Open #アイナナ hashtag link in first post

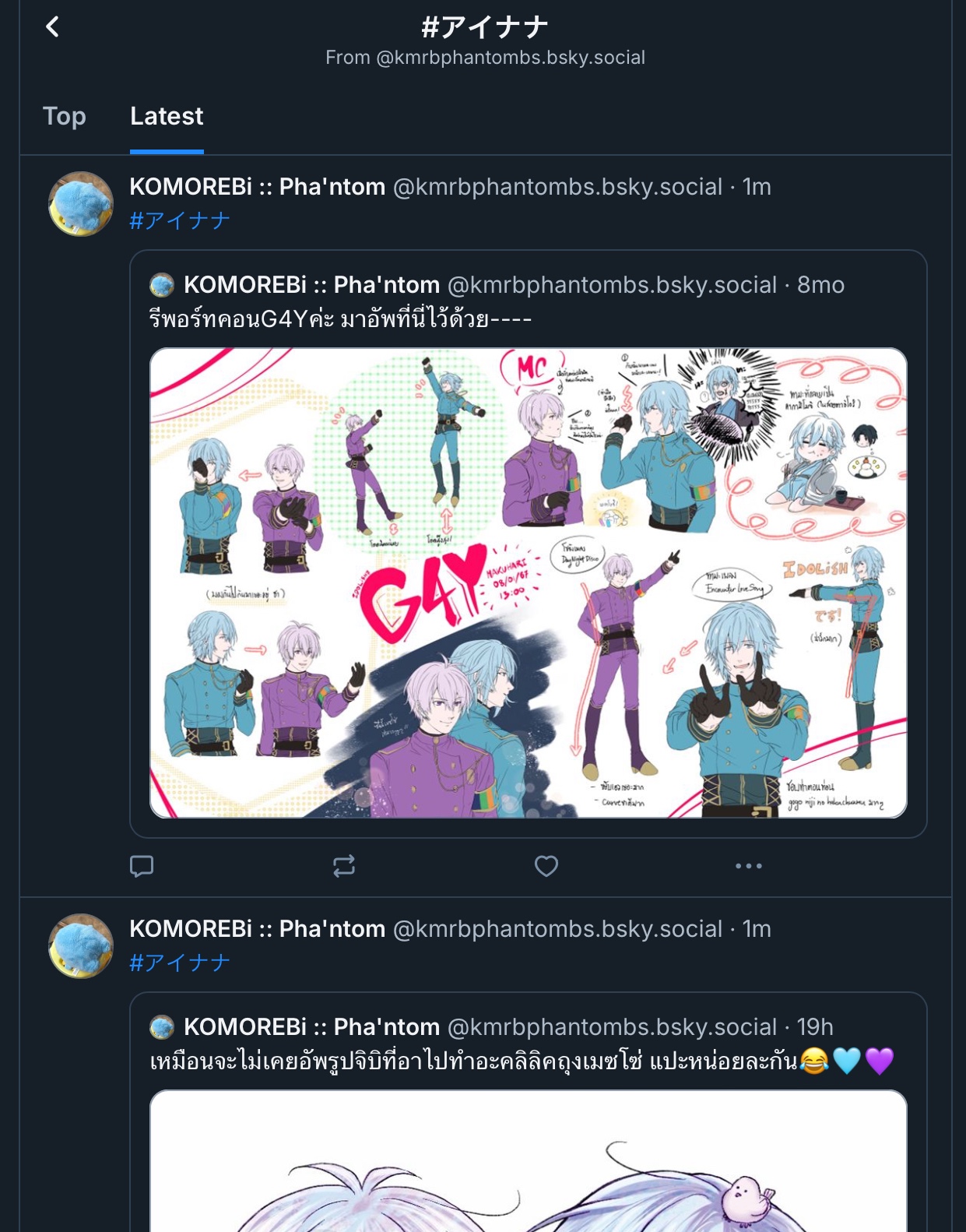click(x=180, y=220)
